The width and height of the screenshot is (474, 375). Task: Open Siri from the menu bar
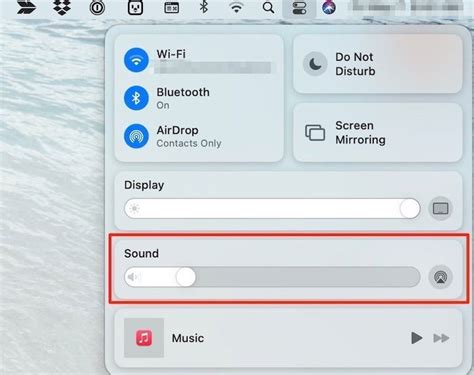point(329,8)
